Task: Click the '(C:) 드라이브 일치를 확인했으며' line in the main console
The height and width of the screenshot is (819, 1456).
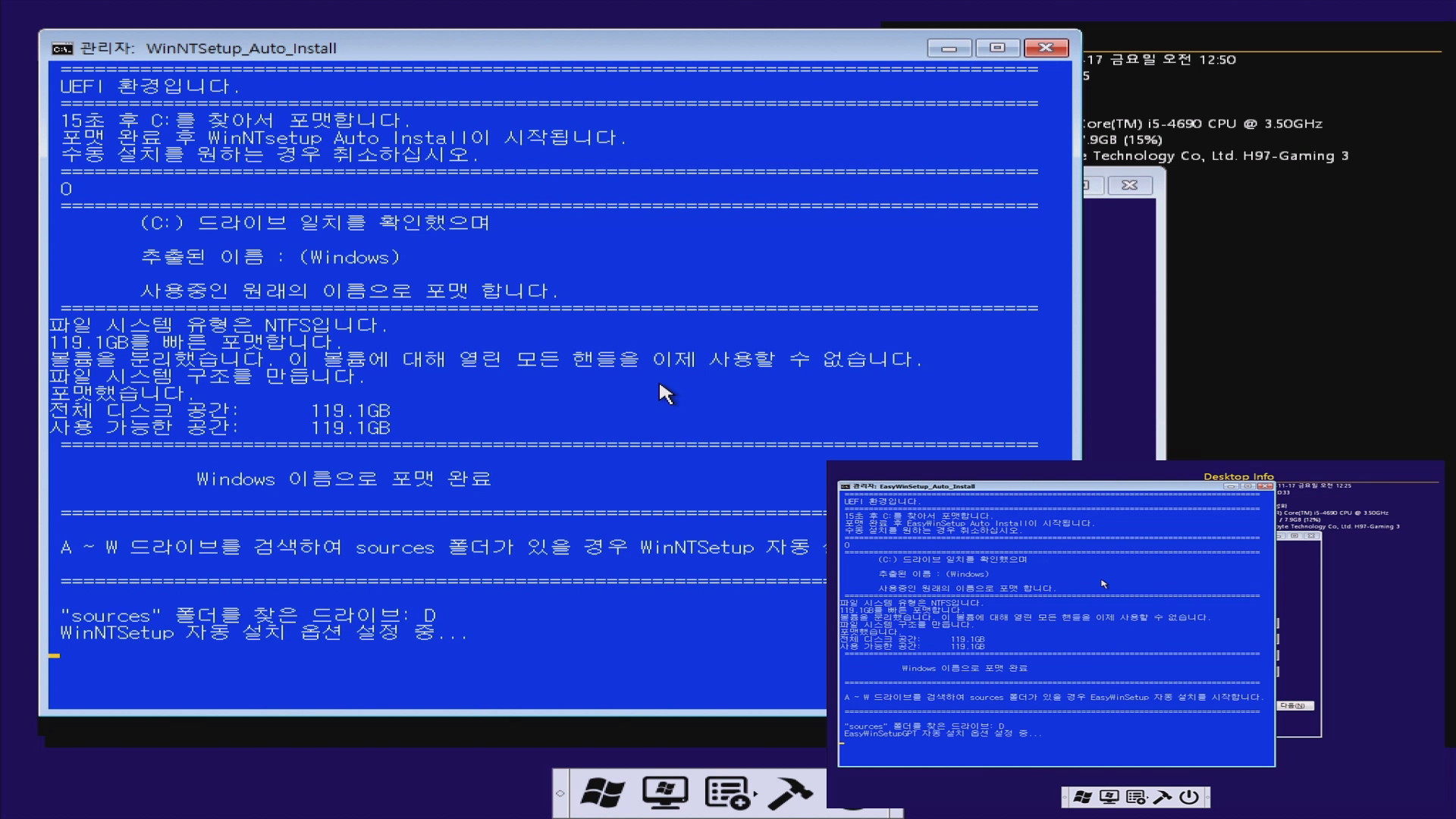Action: [x=315, y=223]
